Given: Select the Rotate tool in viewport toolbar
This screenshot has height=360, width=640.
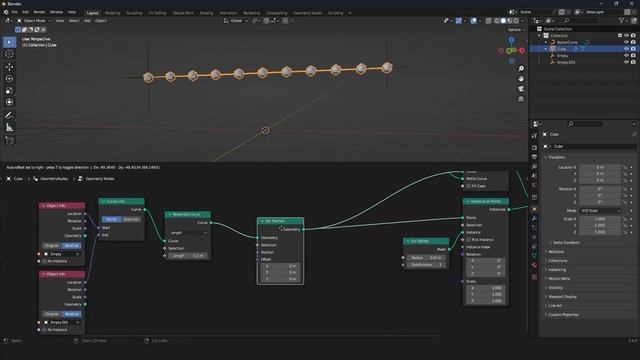Looking at the screenshot, I should pos(9,78).
